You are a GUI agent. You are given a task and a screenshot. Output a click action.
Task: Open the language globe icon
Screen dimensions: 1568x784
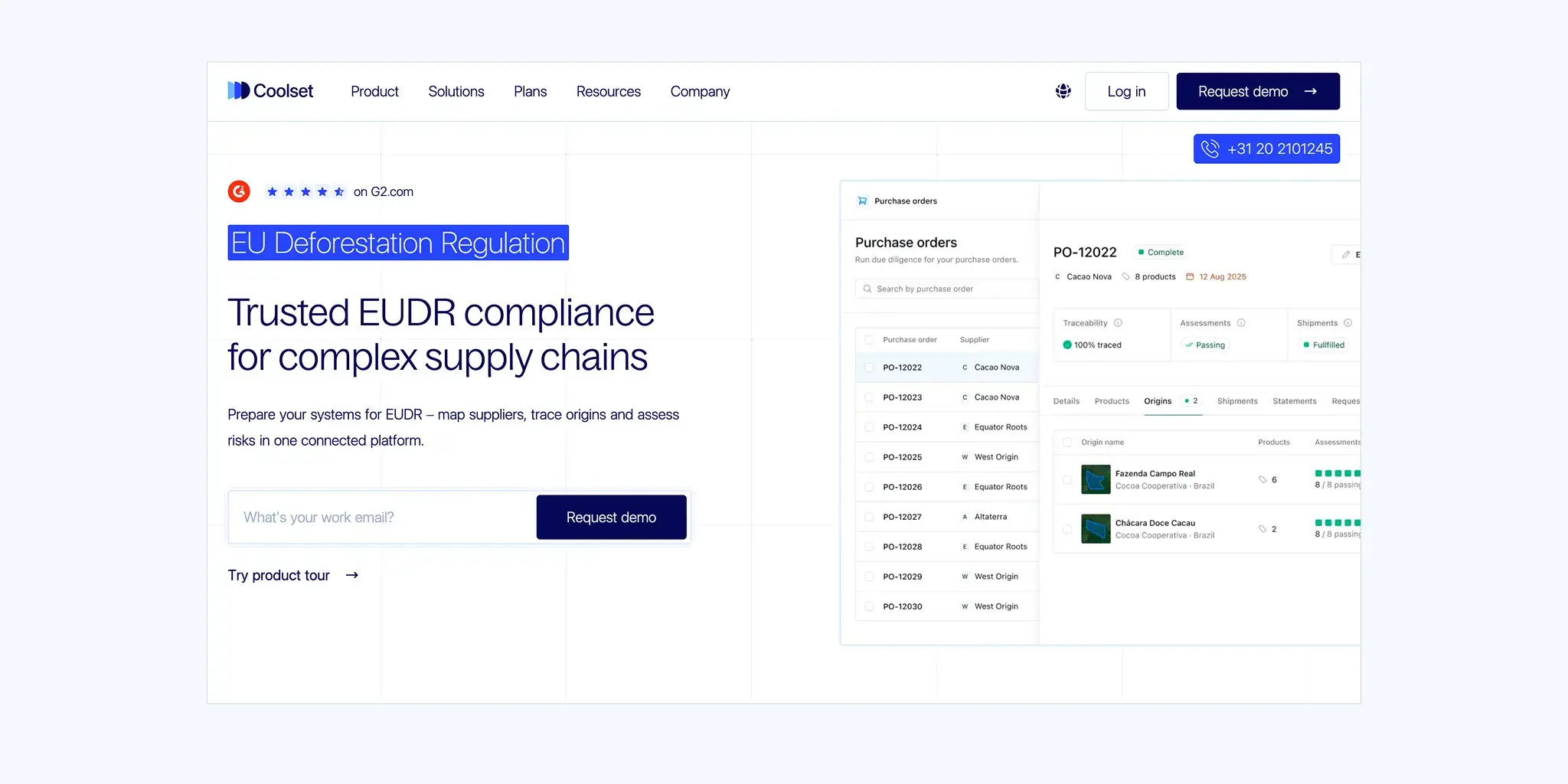(x=1063, y=91)
